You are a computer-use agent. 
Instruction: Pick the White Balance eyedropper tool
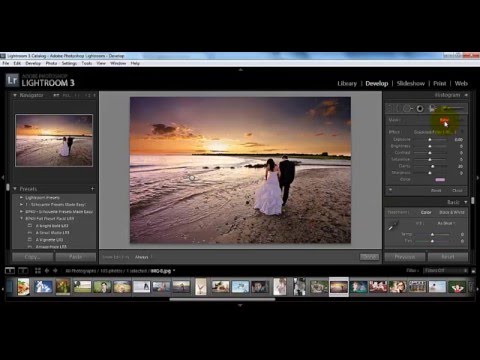pos(393,226)
